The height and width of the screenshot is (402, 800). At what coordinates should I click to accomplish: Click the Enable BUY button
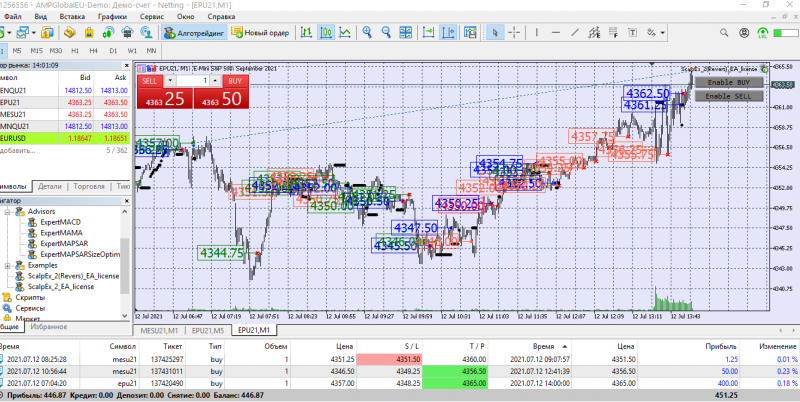pyautogui.click(x=729, y=82)
